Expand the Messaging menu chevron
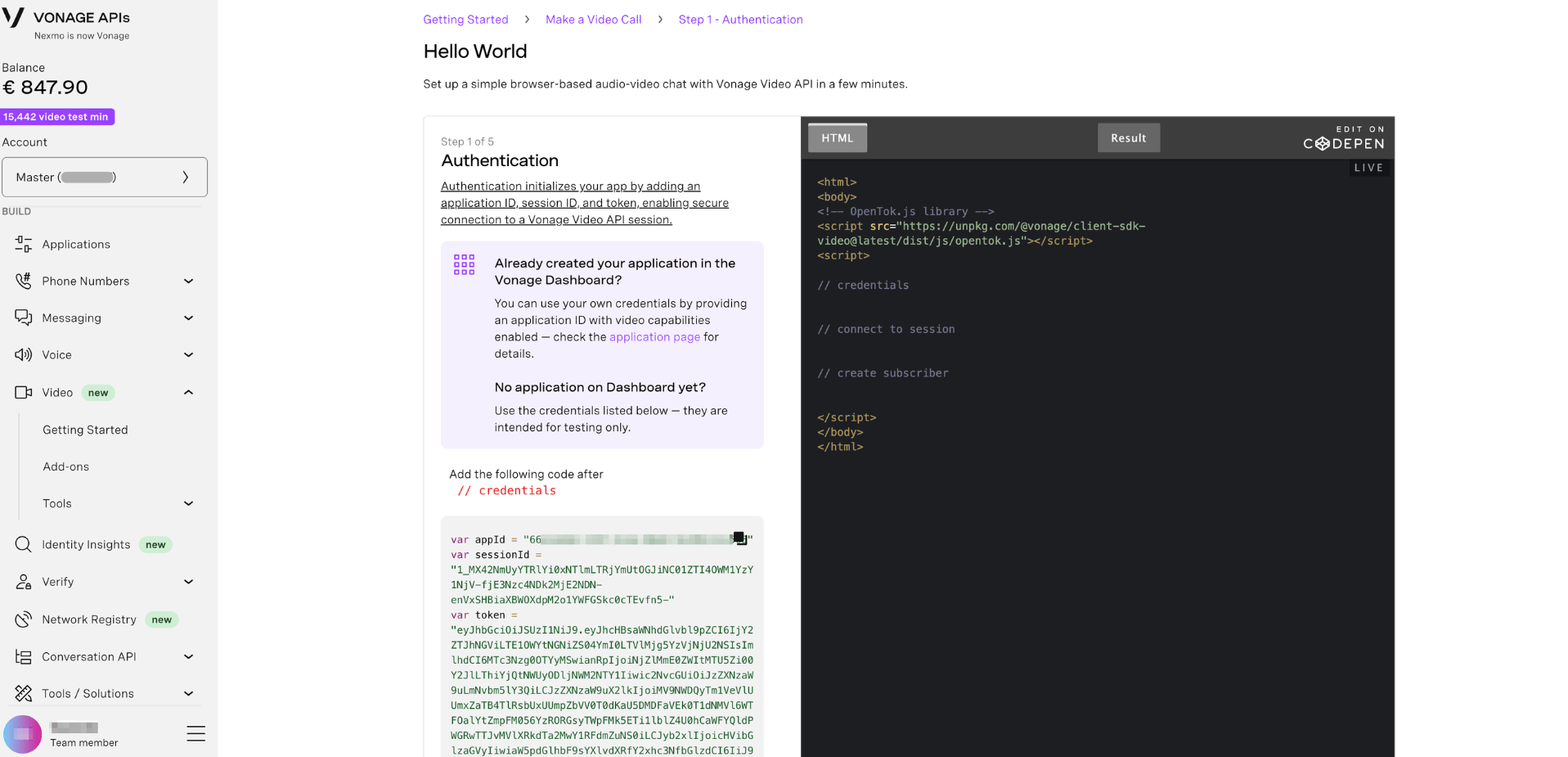This screenshot has height=757, width=1568. pyautogui.click(x=189, y=318)
